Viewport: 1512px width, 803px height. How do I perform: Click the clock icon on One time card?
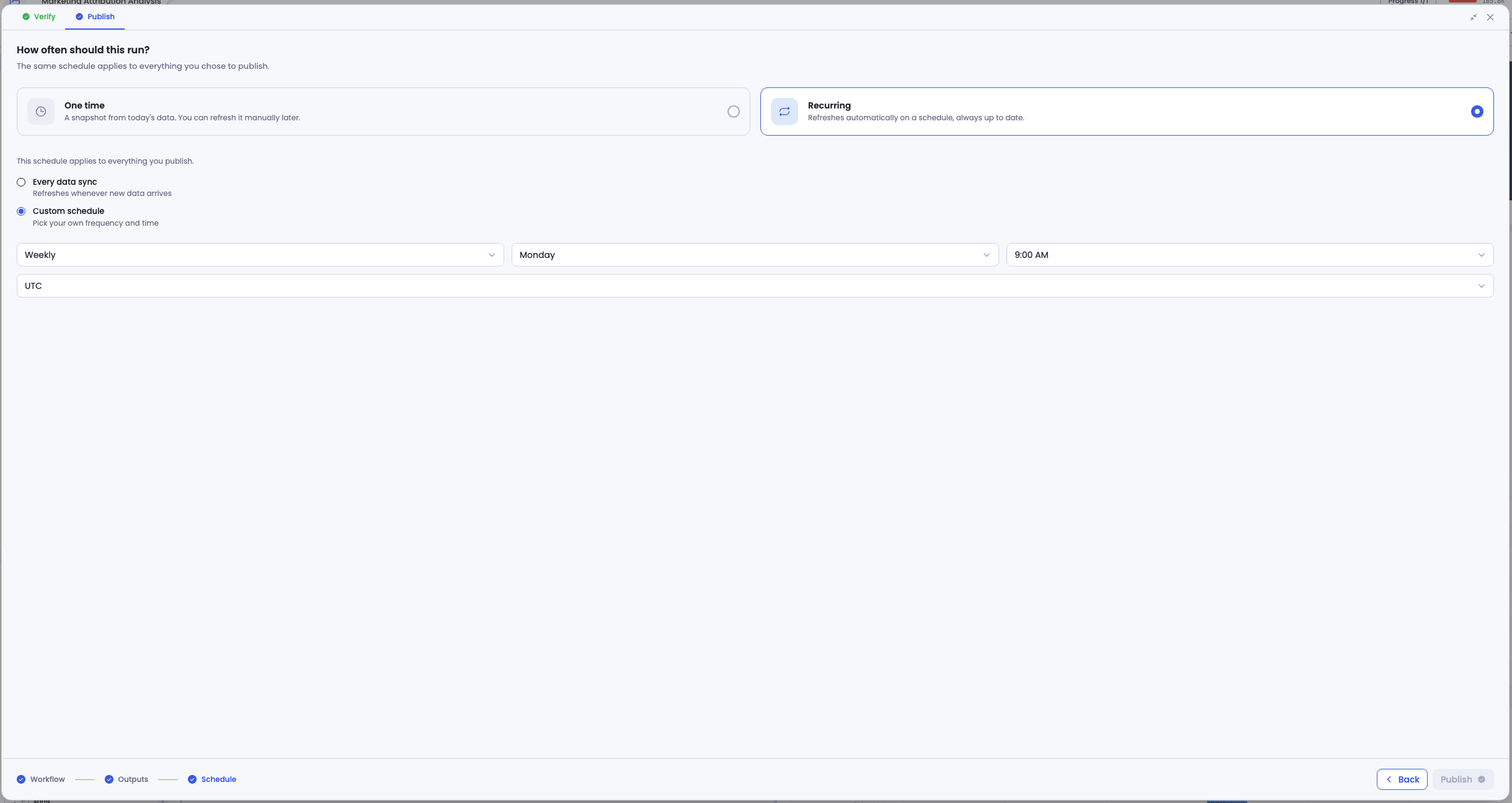point(41,112)
